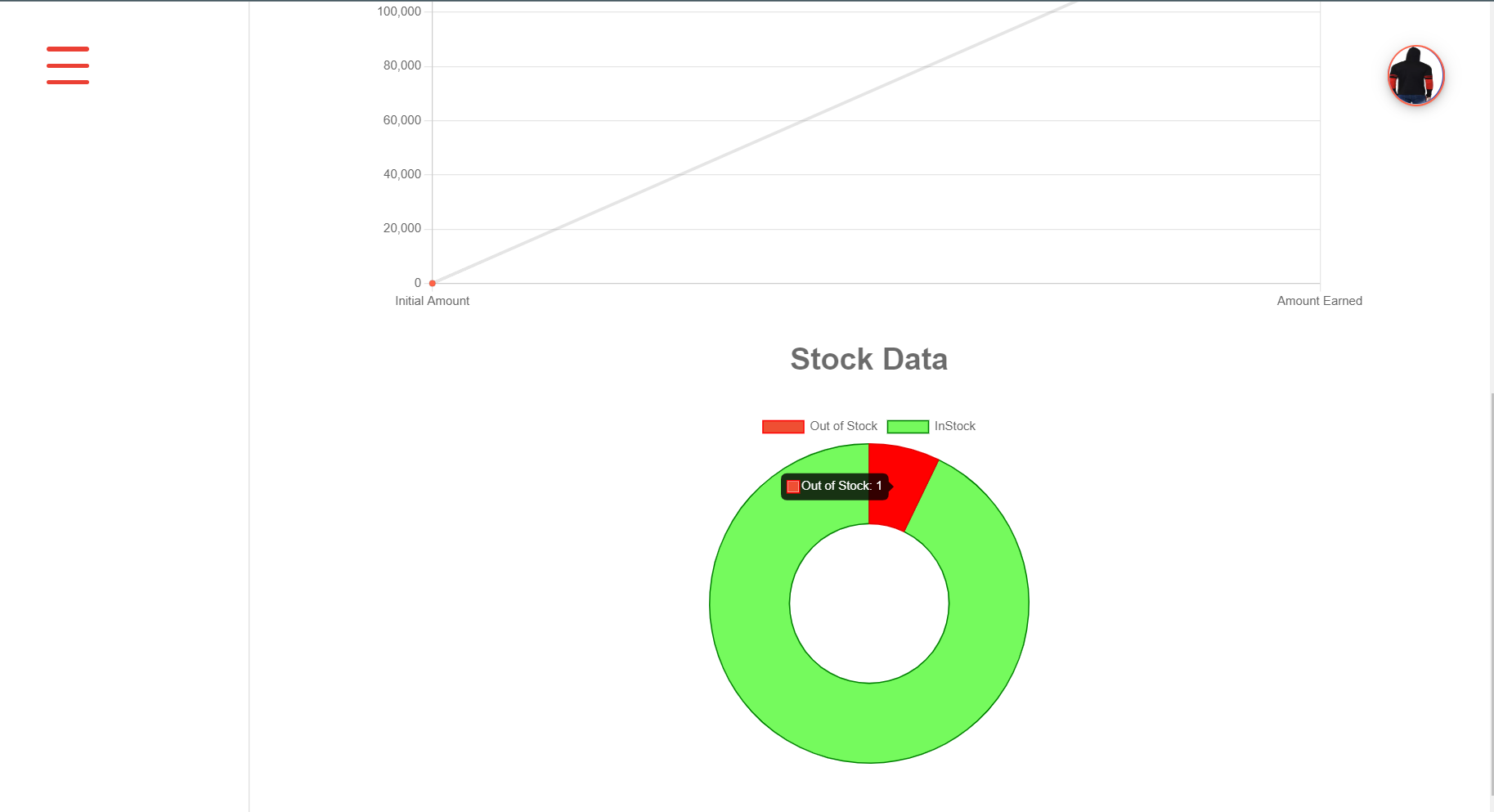Image resolution: width=1494 pixels, height=812 pixels.
Task: Open the hamburger navigation menu
Action: point(68,65)
